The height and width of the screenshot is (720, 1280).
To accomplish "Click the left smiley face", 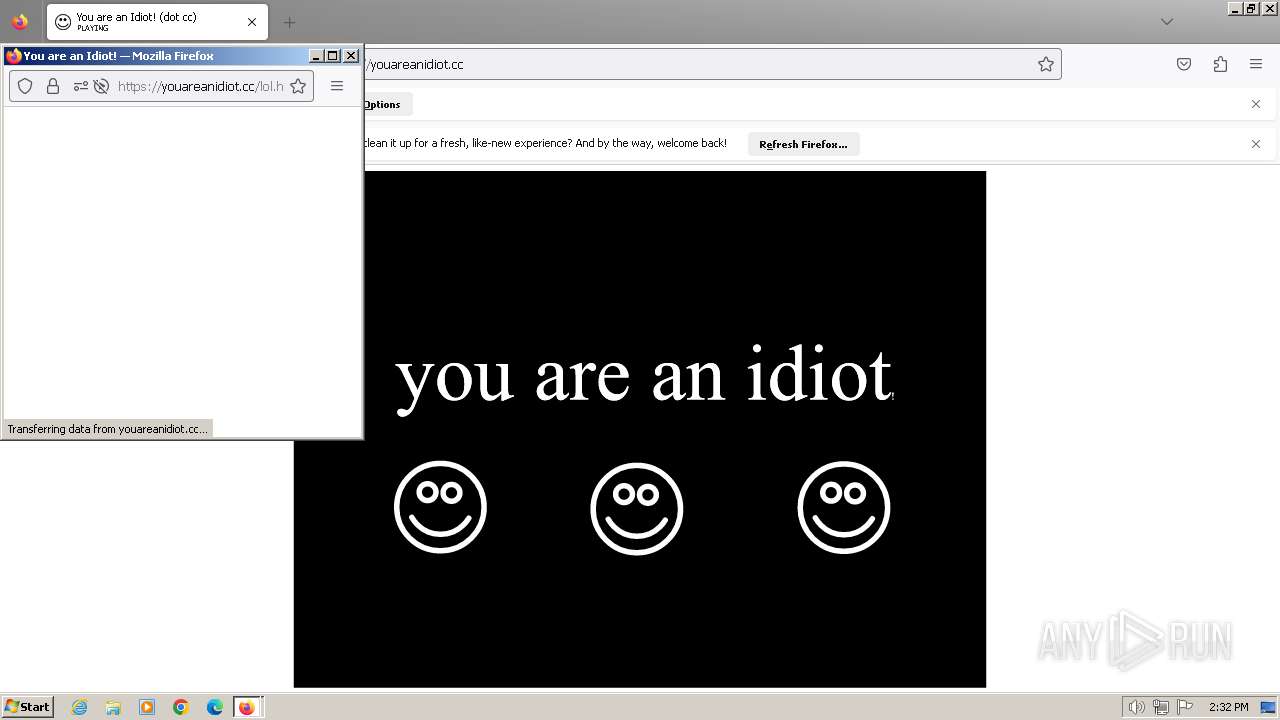I will pyautogui.click(x=440, y=507).
